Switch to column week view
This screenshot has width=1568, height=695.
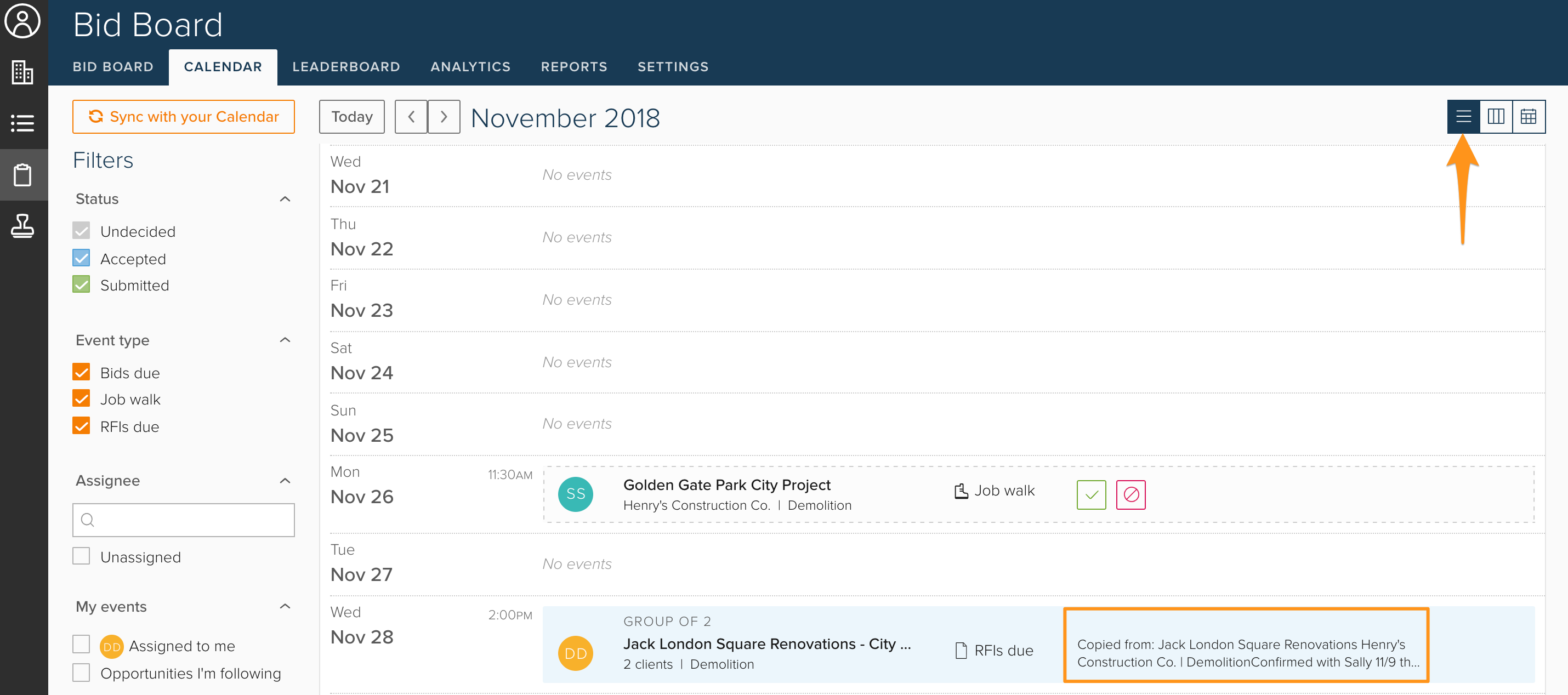click(1496, 116)
